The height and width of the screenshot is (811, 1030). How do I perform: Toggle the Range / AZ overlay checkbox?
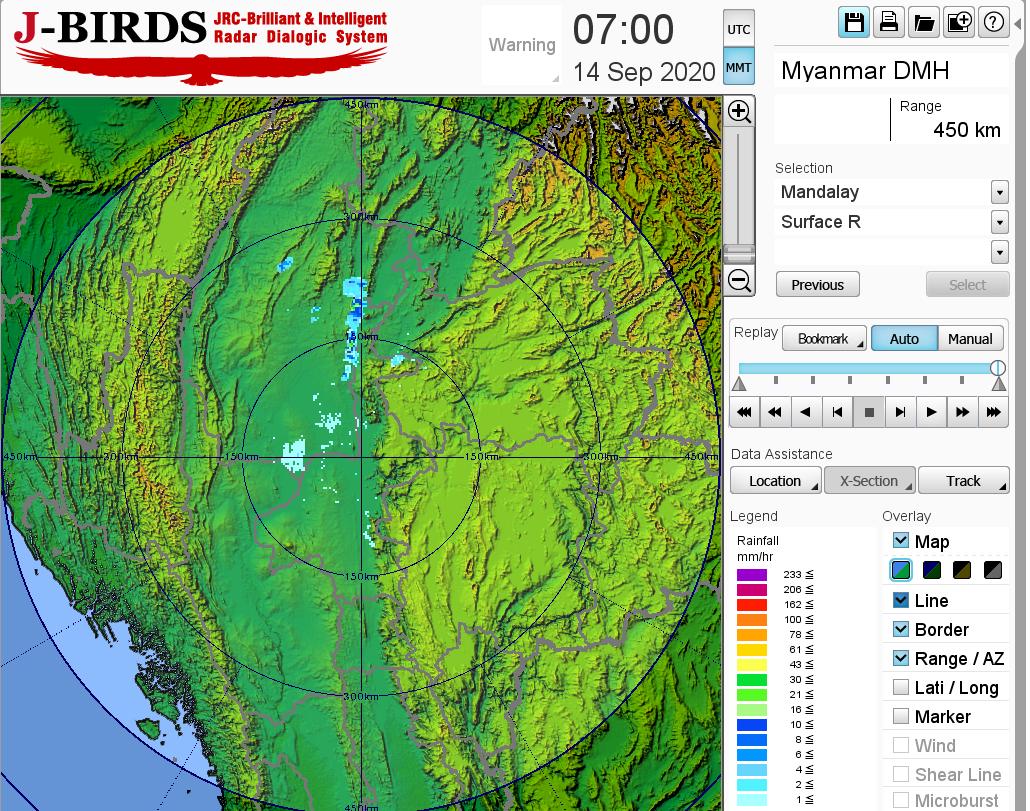tap(901, 658)
